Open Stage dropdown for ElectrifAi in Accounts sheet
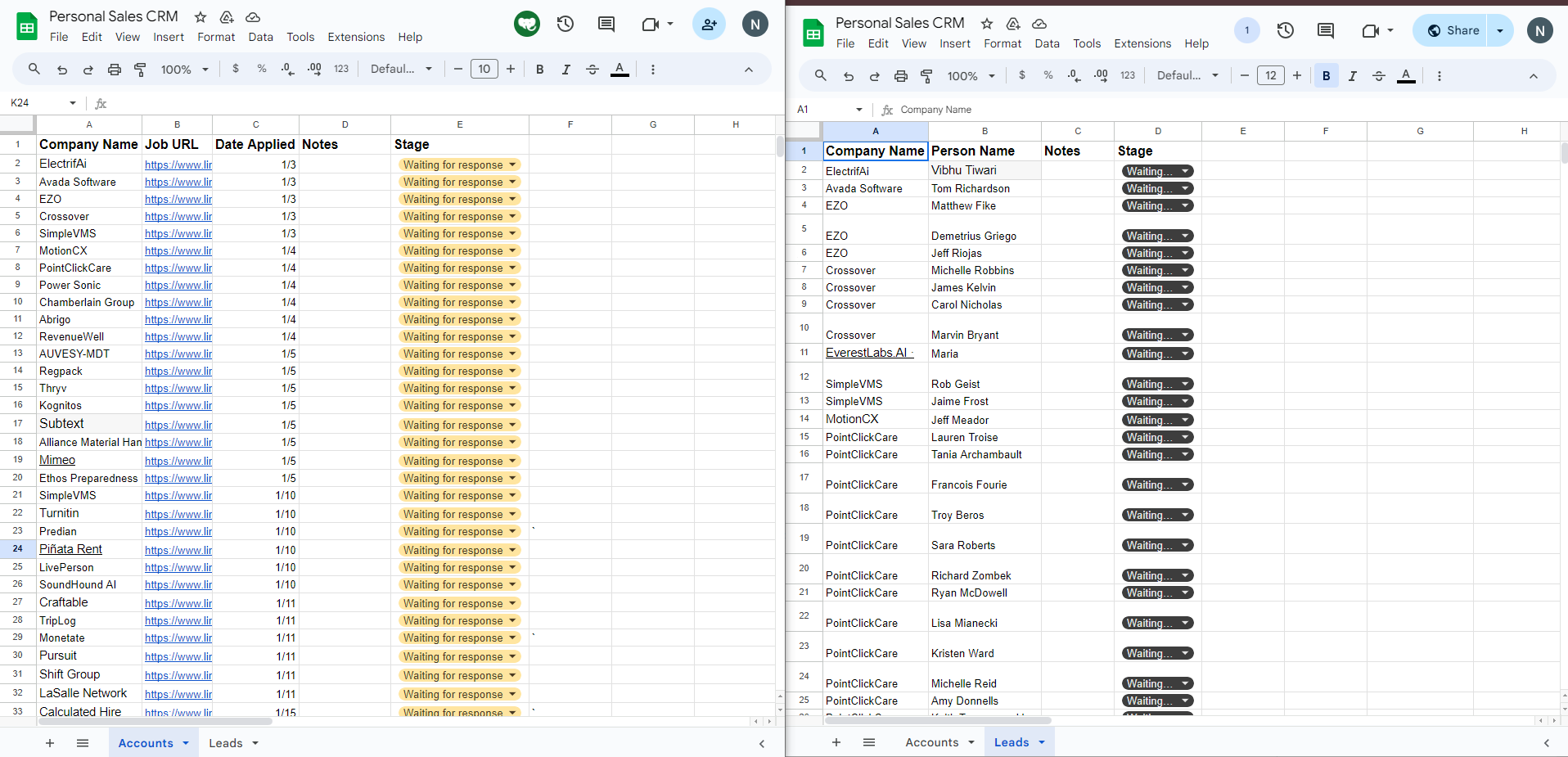The height and width of the screenshot is (757, 1568). tap(512, 164)
